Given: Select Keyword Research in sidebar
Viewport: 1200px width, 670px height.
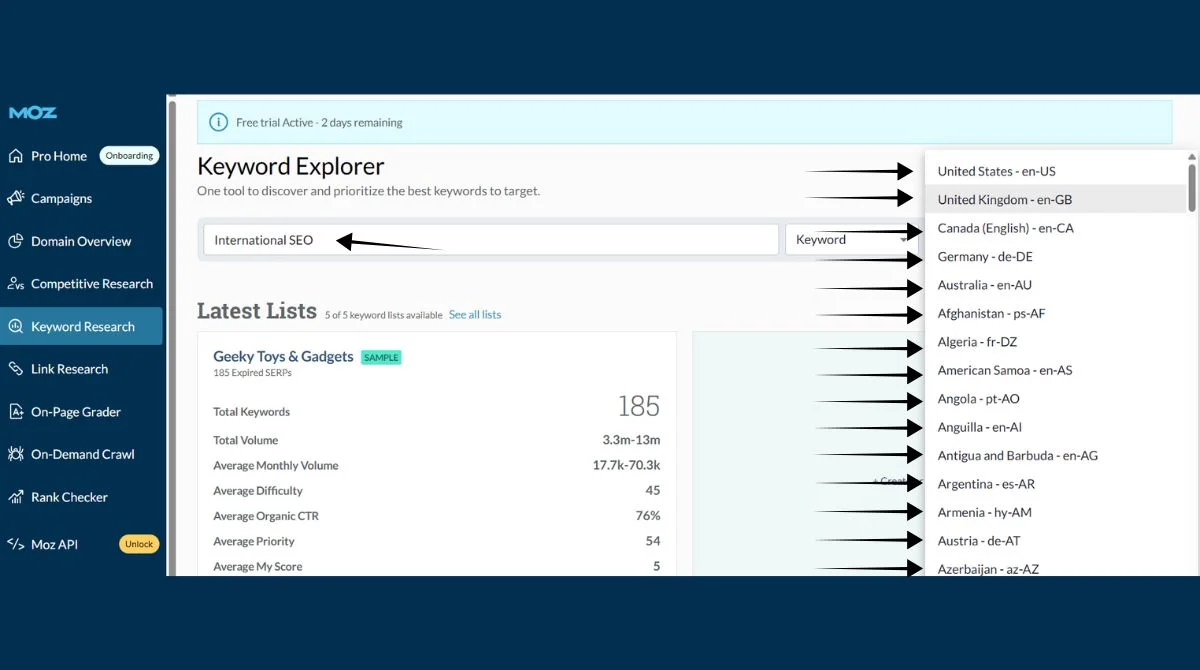Looking at the screenshot, I should tap(81, 326).
